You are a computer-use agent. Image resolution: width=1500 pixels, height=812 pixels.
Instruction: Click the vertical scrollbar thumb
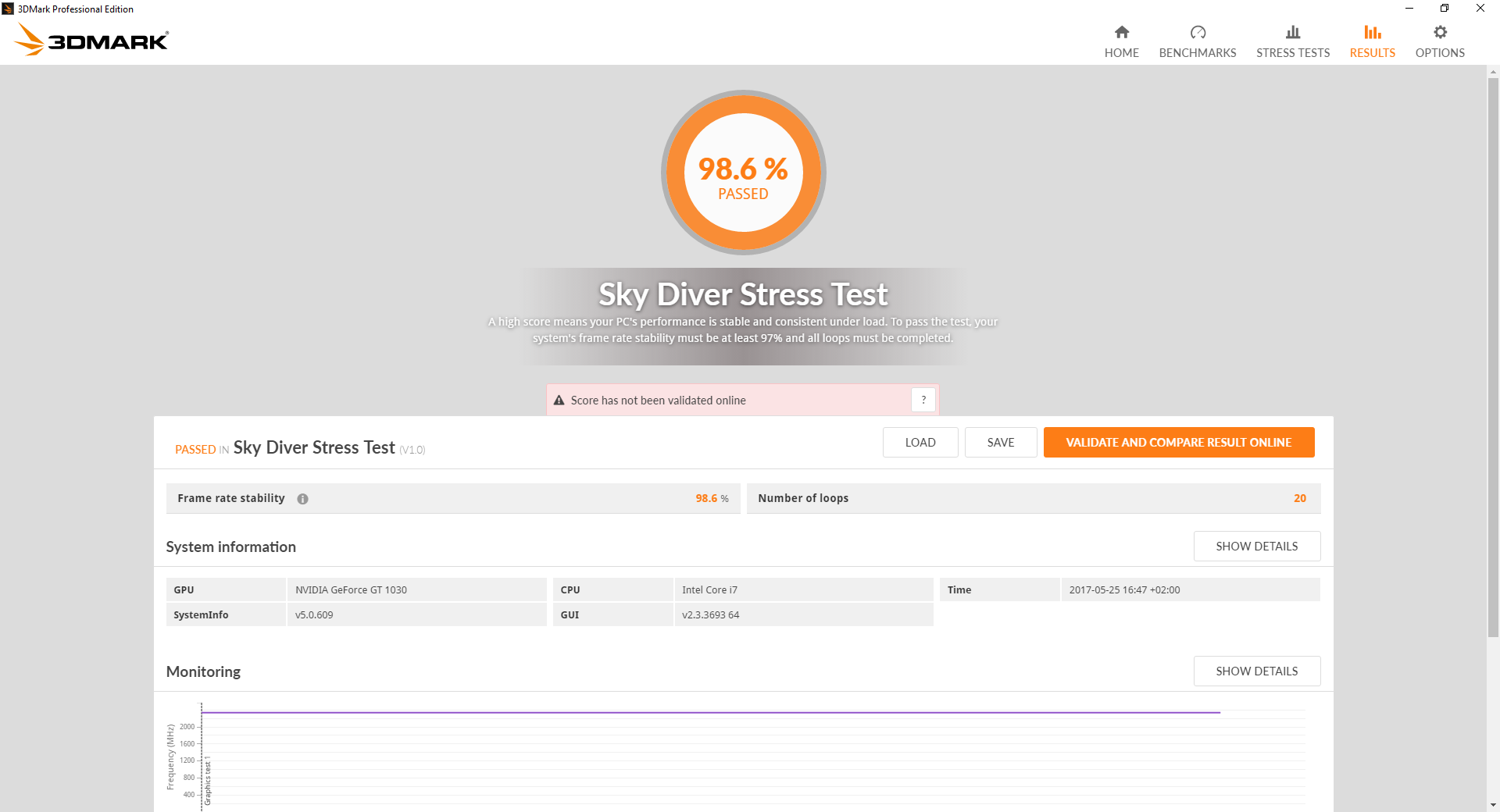[x=1493, y=358]
